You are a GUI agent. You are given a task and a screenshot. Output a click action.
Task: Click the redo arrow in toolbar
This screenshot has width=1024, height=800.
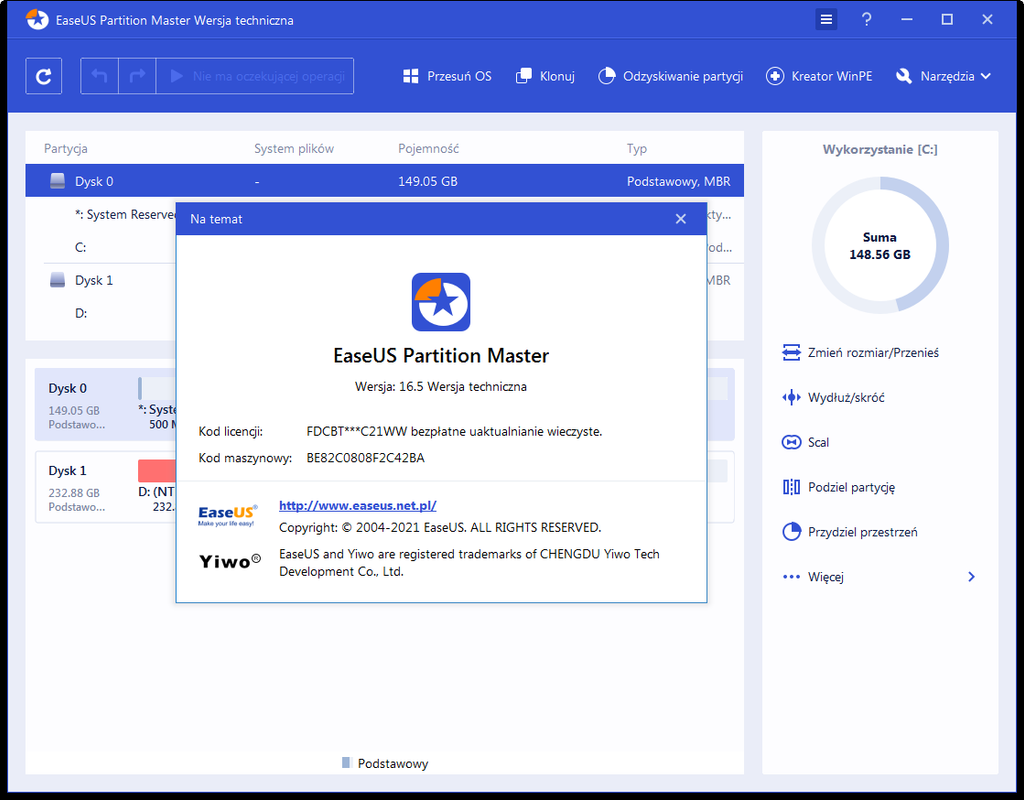pyautogui.click(x=137, y=76)
